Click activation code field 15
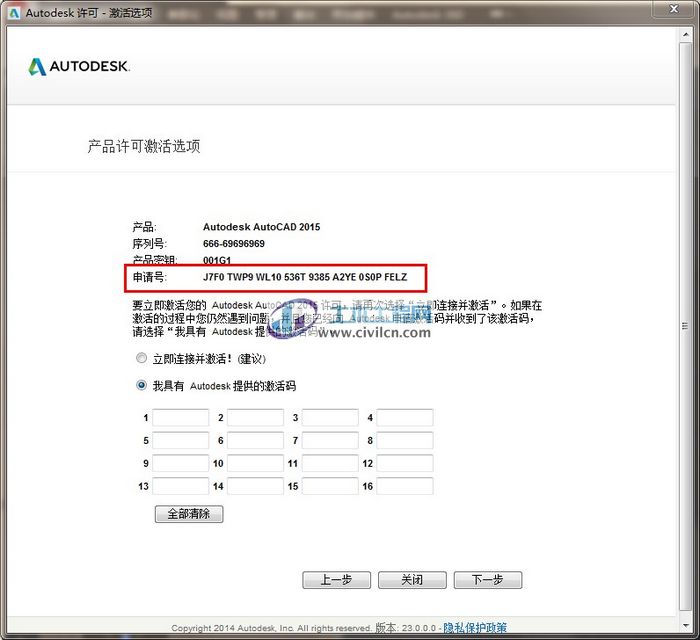 click(330, 486)
